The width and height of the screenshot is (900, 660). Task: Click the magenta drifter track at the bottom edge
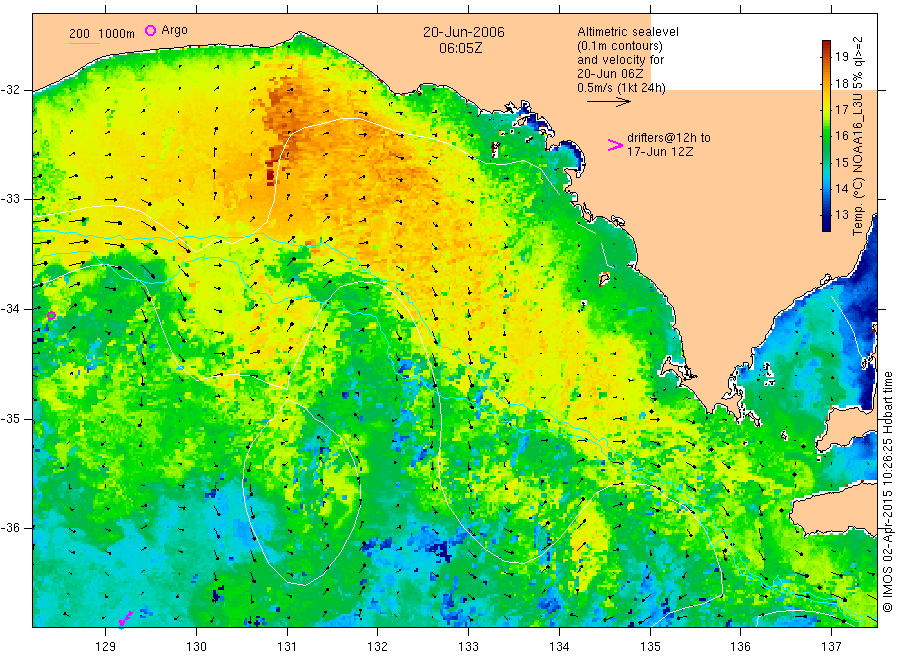click(125, 619)
